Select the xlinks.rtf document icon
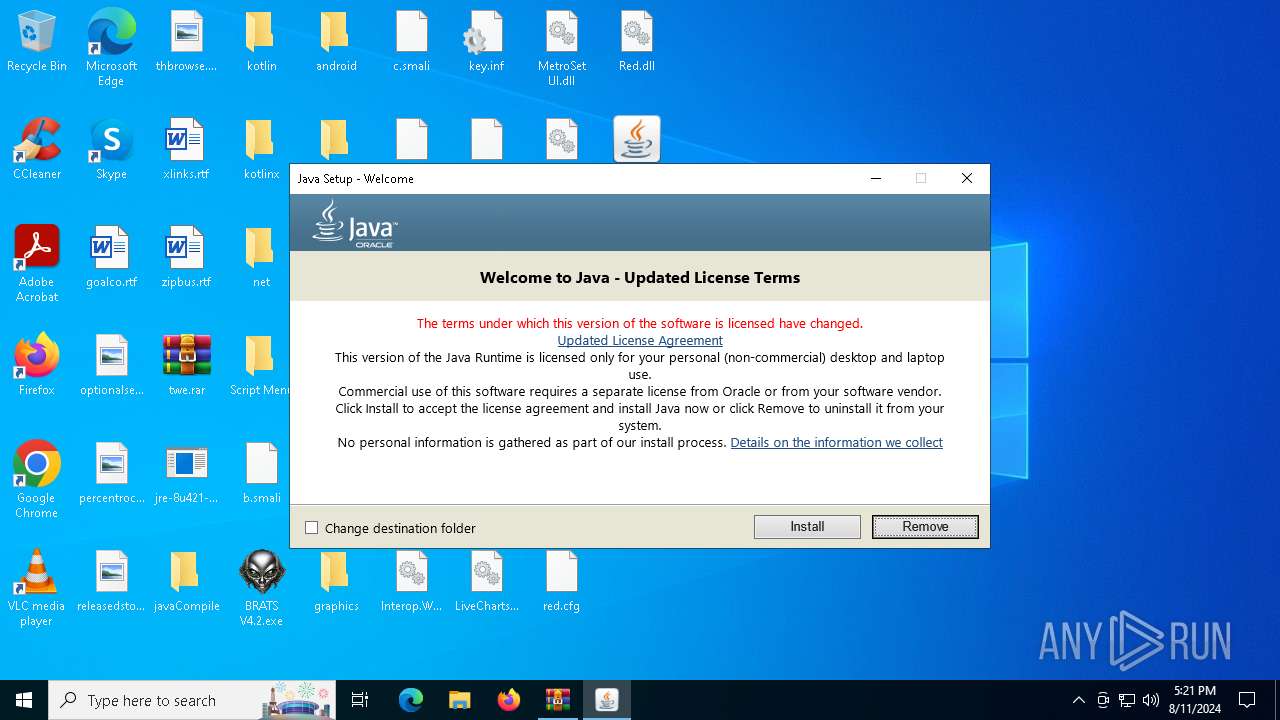This screenshot has height=720, width=1280. 186,150
